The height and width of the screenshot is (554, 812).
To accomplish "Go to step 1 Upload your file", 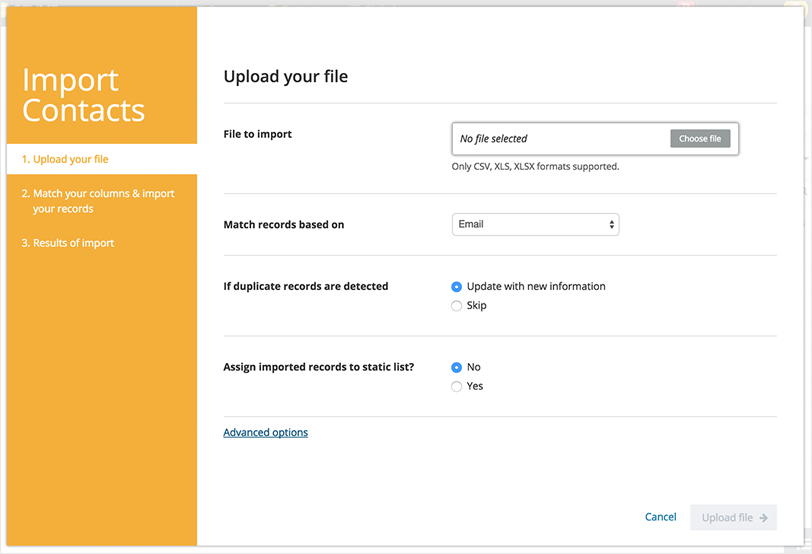I will (x=70, y=160).
